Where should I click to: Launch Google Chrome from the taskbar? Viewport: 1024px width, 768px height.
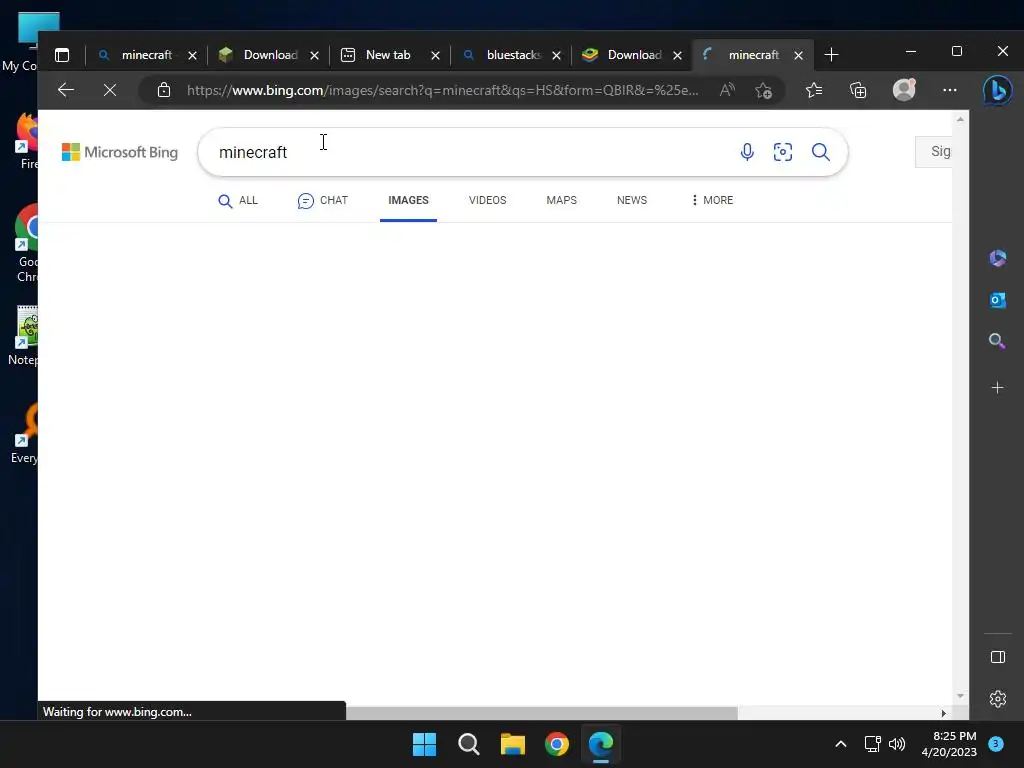pyautogui.click(x=557, y=744)
